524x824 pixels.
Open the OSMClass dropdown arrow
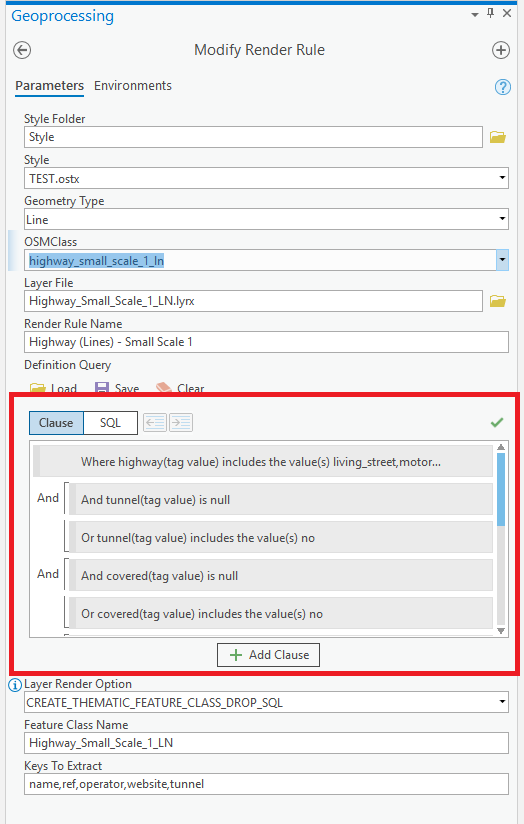[502, 260]
